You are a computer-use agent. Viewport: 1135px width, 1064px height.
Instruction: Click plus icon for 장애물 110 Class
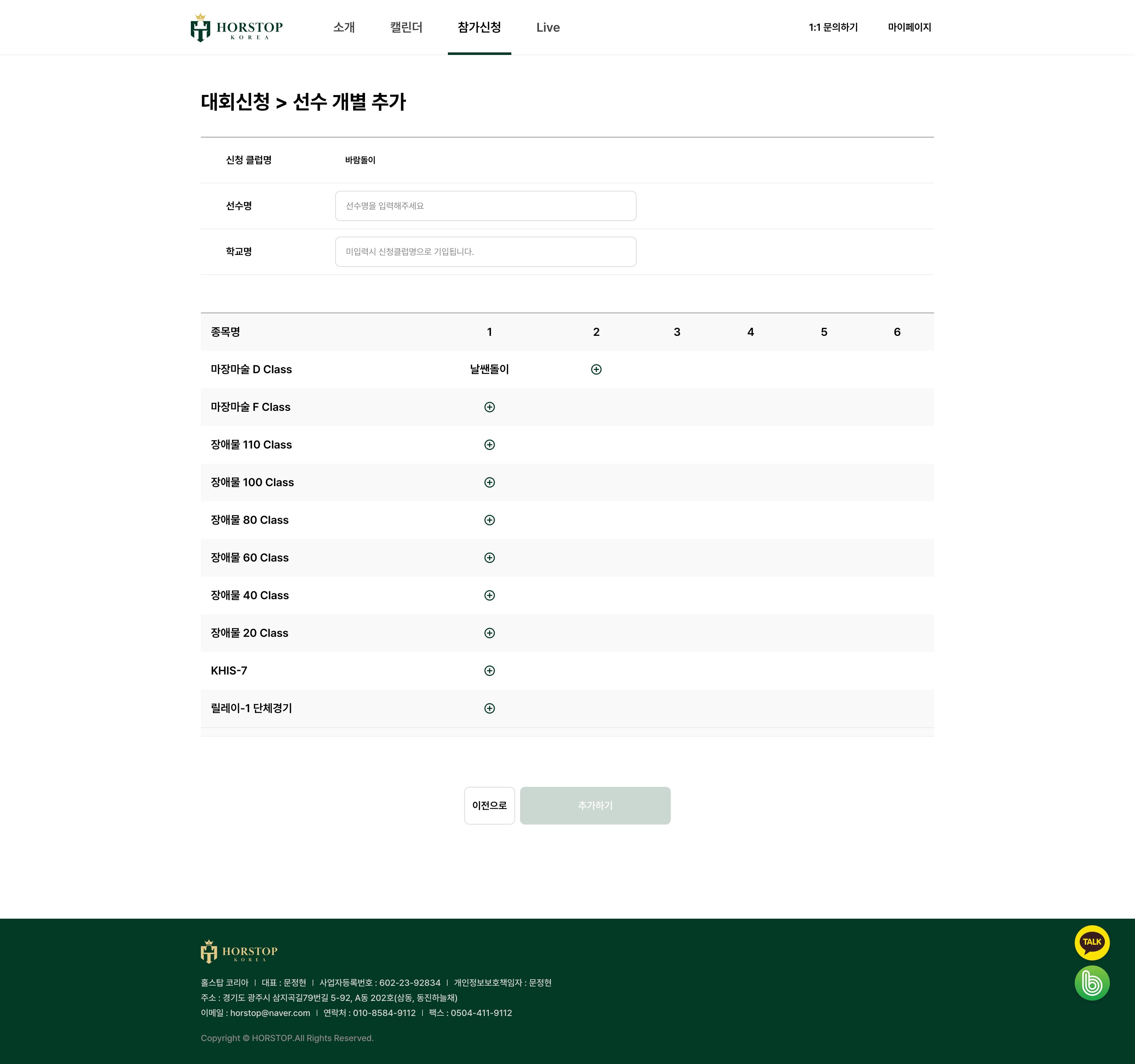(x=489, y=445)
